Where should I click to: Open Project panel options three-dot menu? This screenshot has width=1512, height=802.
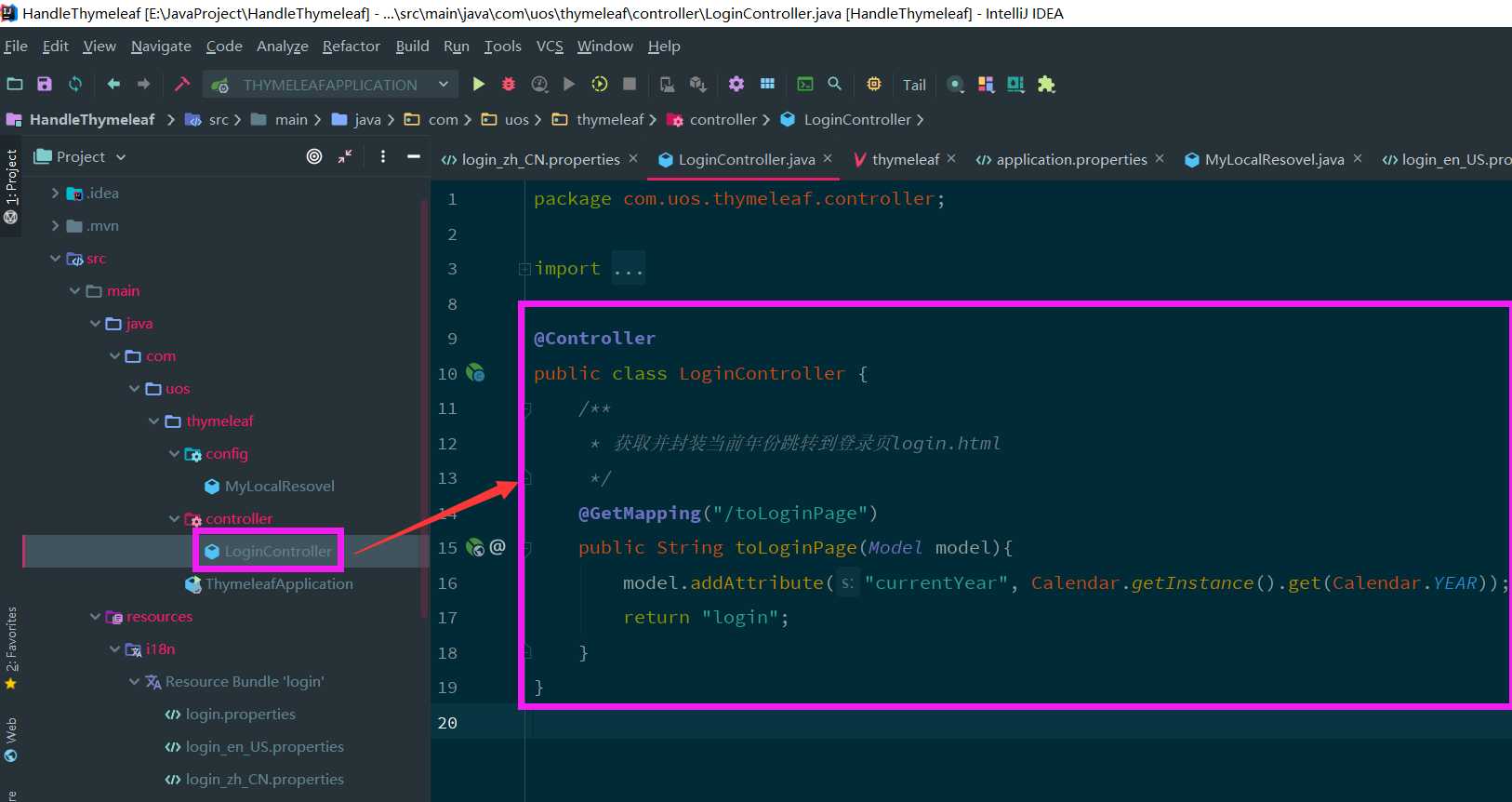click(383, 156)
